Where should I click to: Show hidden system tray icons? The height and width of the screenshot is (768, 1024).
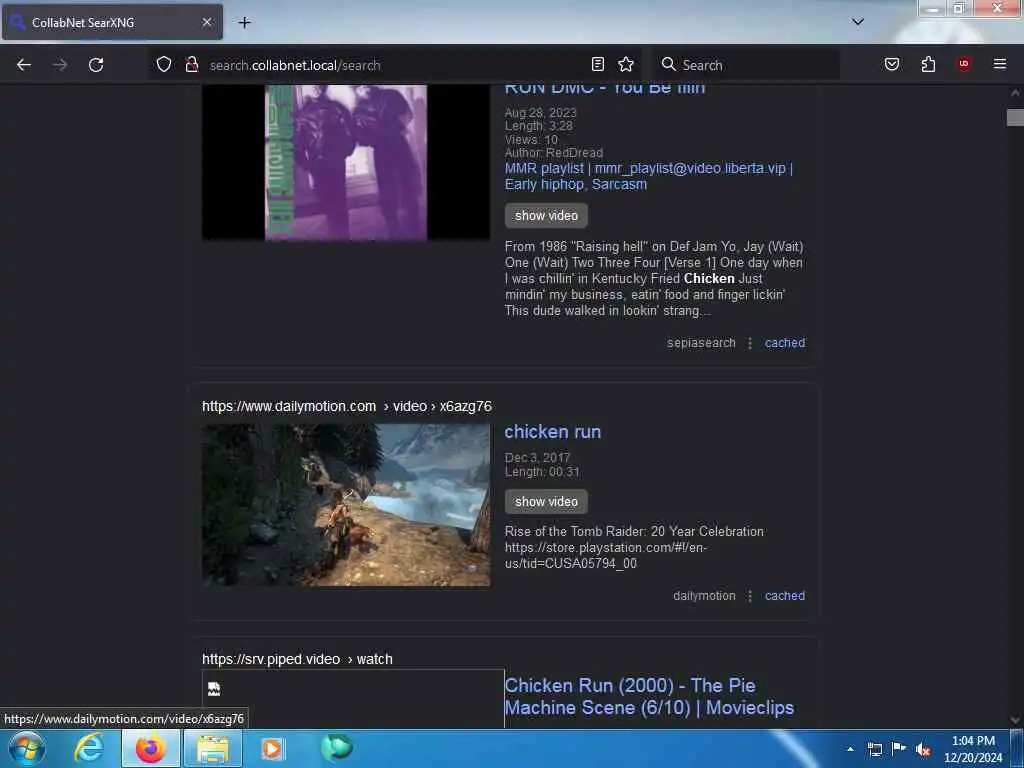(850, 749)
